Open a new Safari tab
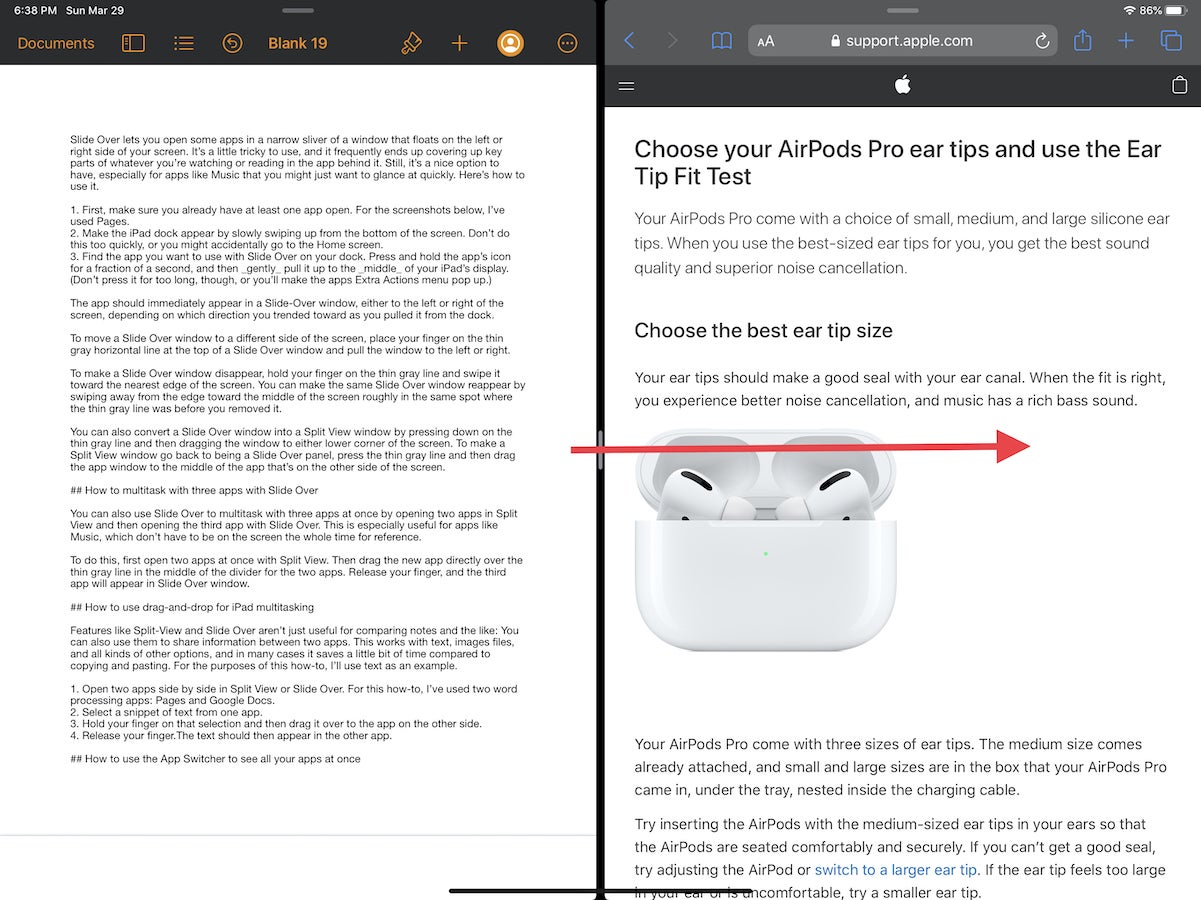The image size is (1201, 900). [x=1126, y=41]
